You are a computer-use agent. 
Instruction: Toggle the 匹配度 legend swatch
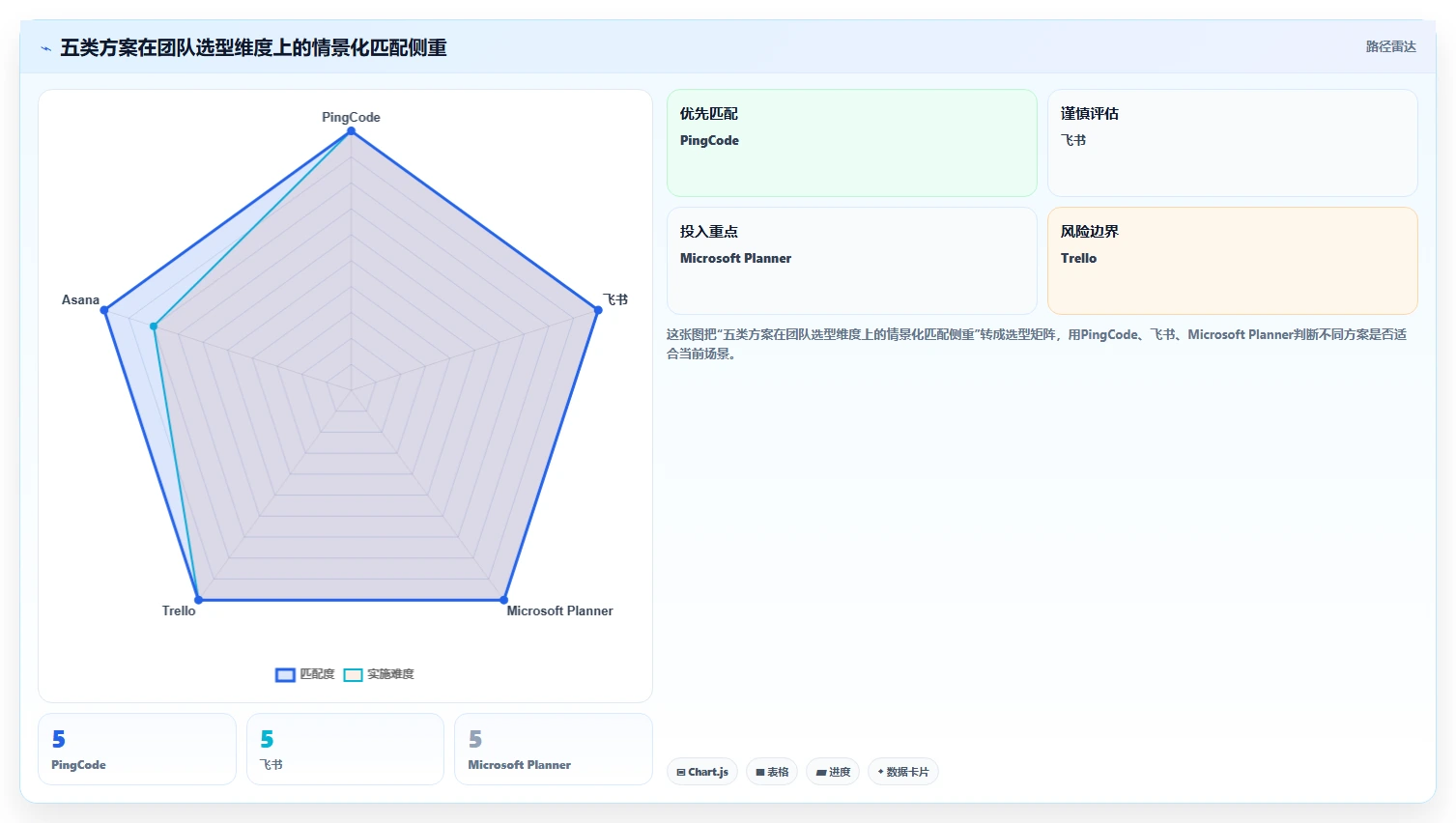coord(285,674)
